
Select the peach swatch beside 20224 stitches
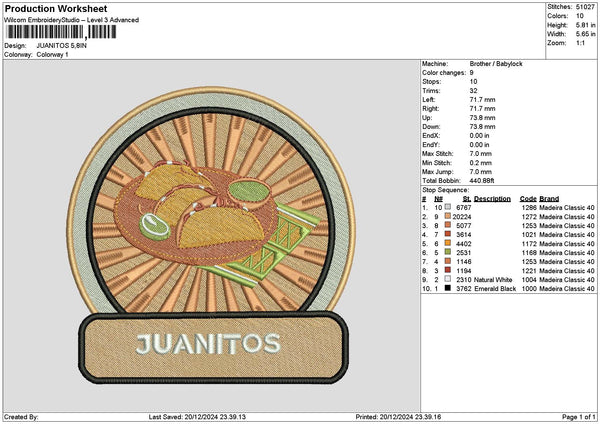tap(447, 216)
